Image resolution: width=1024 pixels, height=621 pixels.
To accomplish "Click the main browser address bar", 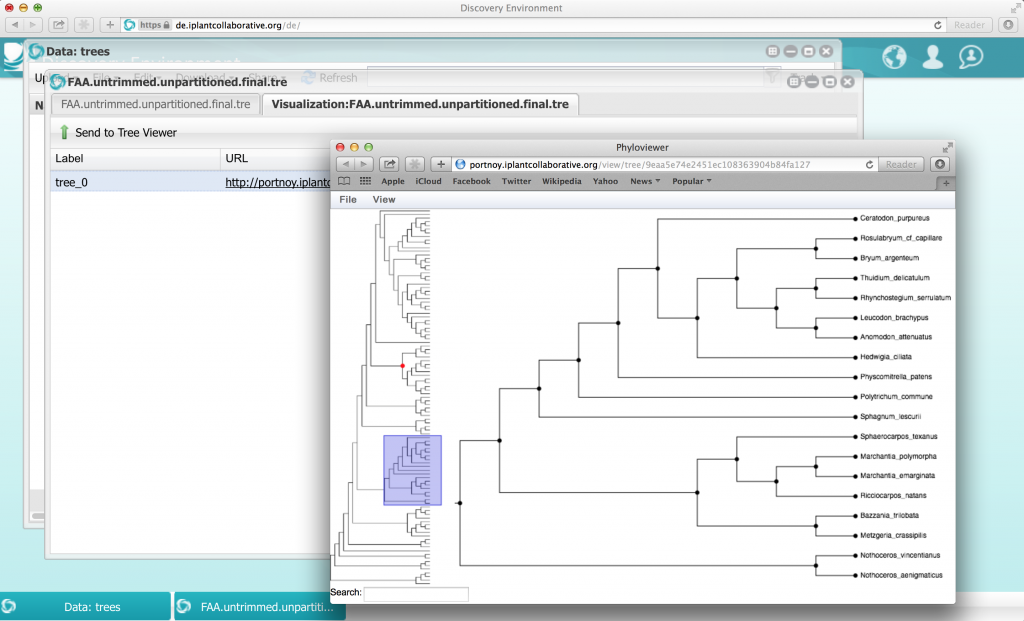I will click(x=533, y=25).
